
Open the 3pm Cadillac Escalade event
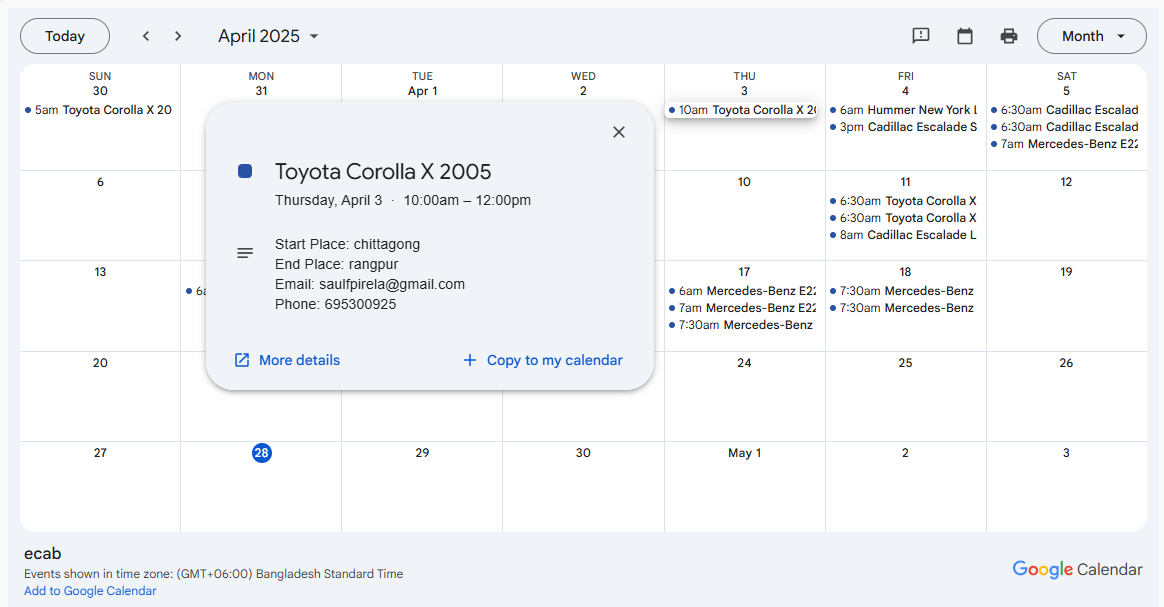[904, 127]
